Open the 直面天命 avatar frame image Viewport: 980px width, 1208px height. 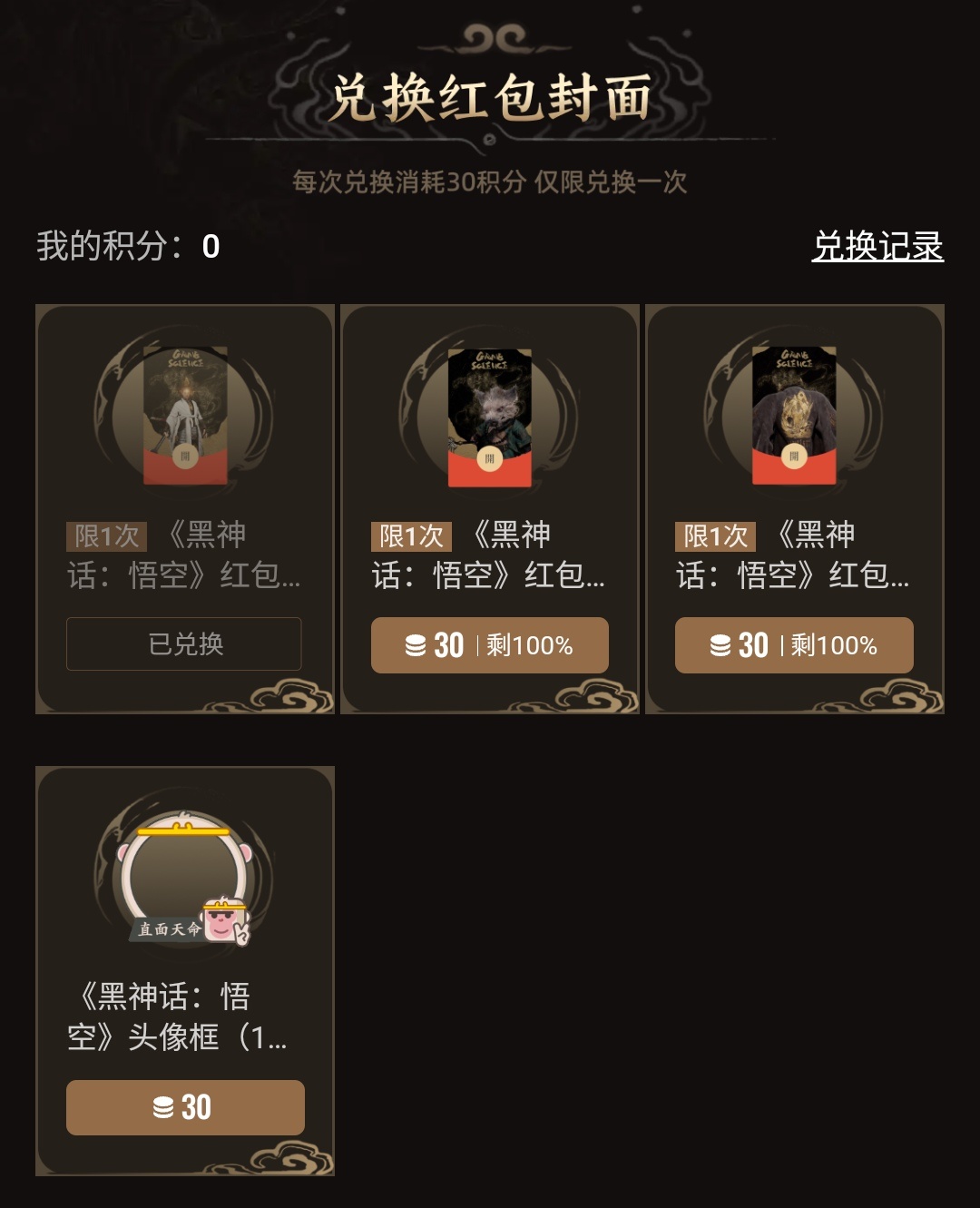[185, 879]
